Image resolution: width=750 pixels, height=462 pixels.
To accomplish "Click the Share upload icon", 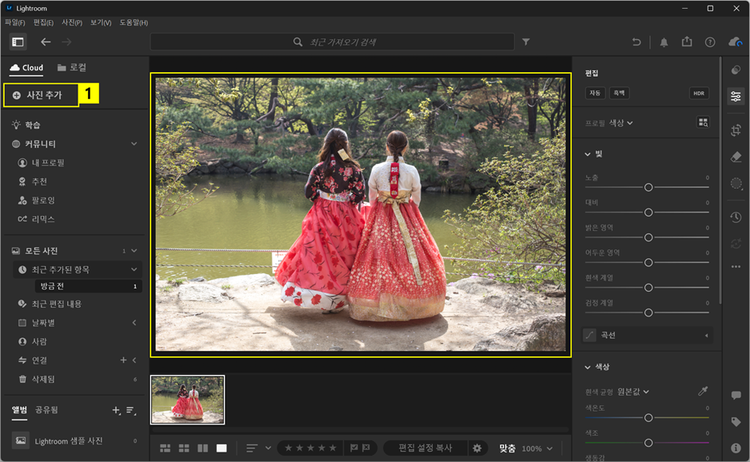I will [x=687, y=42].
